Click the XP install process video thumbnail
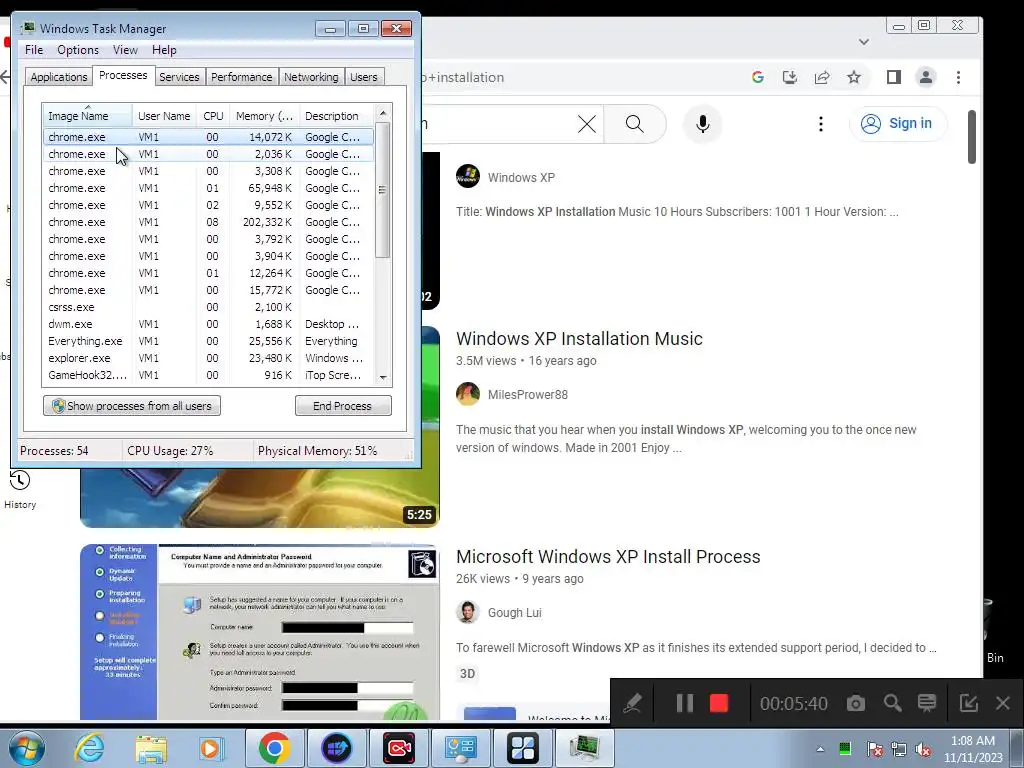This screenshot has width=1024, height=768. 260,632
